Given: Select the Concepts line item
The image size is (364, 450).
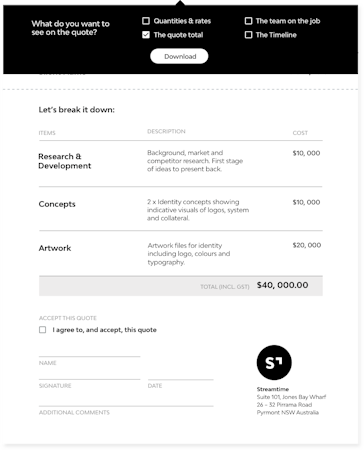Looking at the screenshot, I should coord(57,204).
